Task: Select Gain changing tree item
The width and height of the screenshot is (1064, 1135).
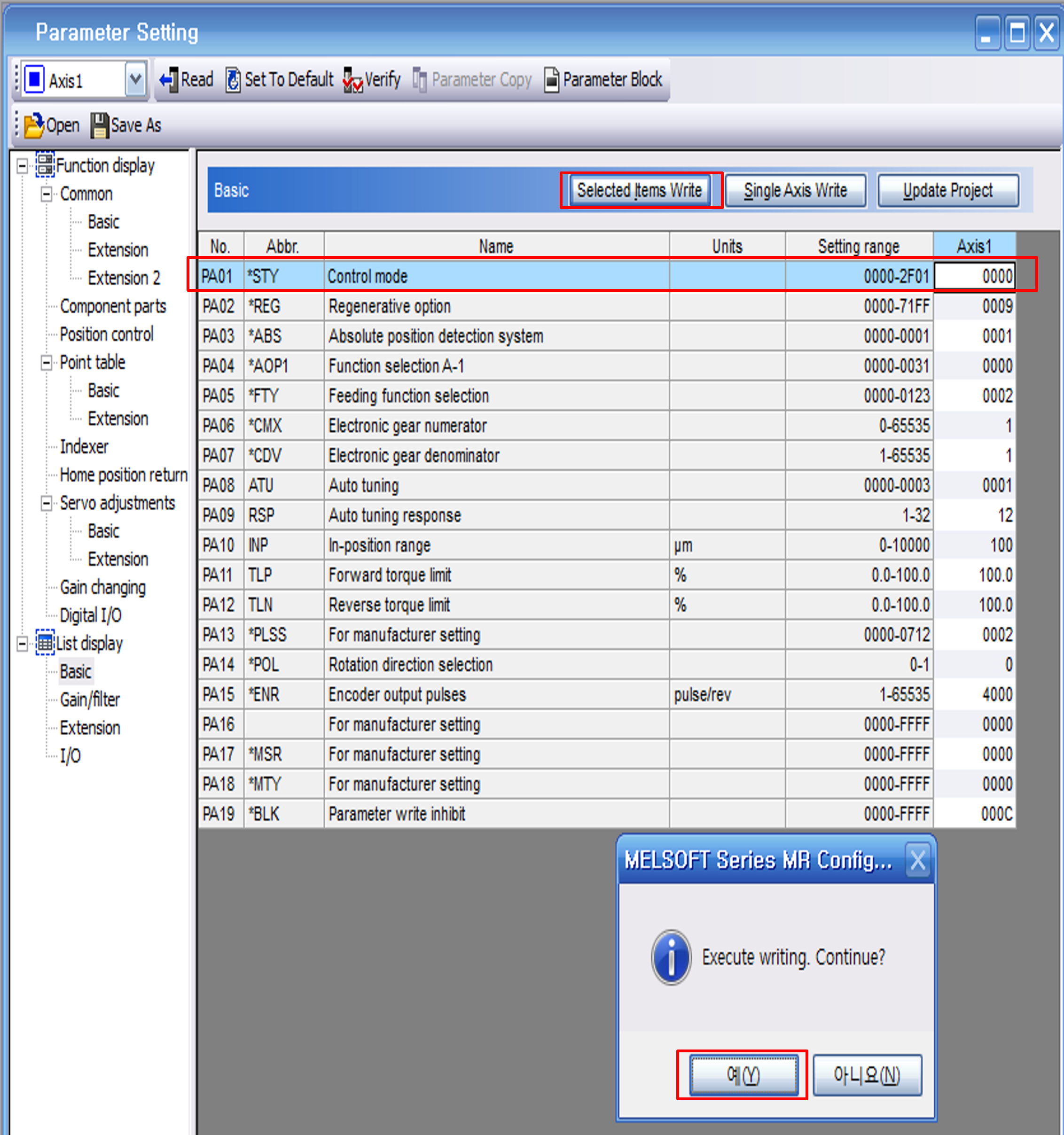Action: tap(103, 588)
